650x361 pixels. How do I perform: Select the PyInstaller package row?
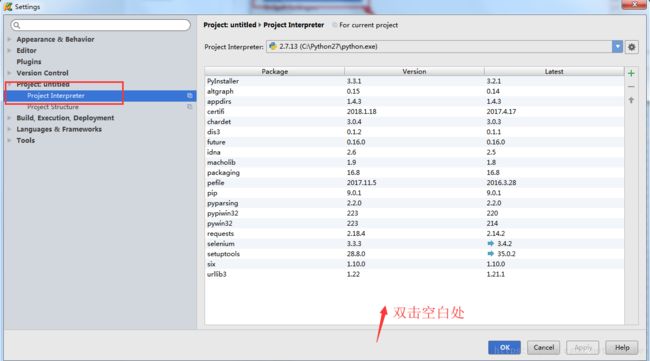coord(414,81)
